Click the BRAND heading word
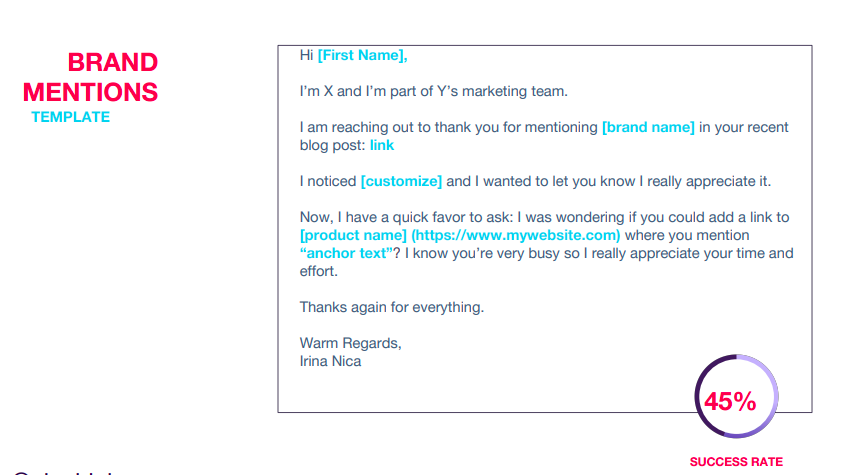Image resolution: width=843 pixels, height=475 pixels. tap(113, 62)
